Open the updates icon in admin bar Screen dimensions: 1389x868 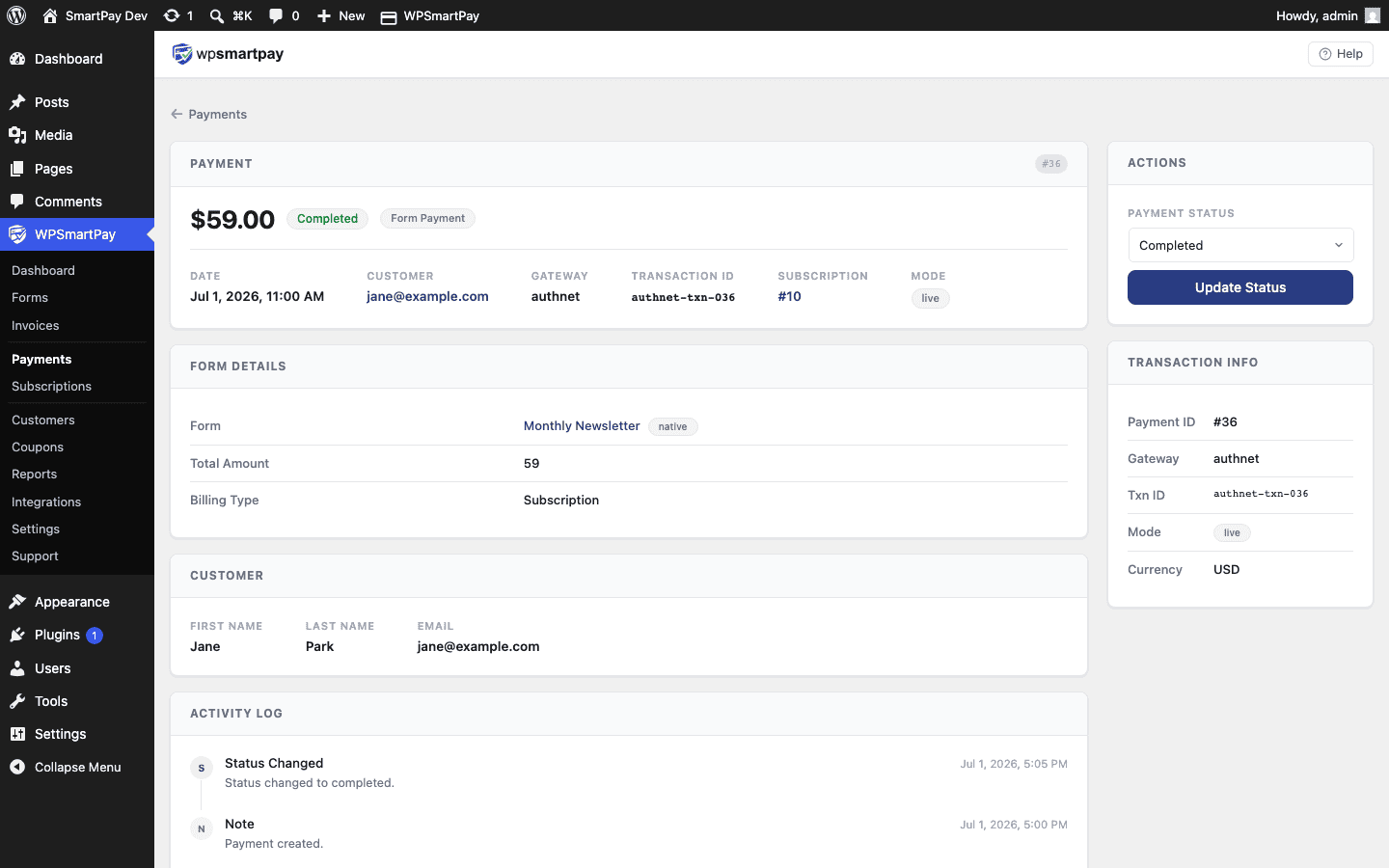pyautogui.click(x=172, y=15)
